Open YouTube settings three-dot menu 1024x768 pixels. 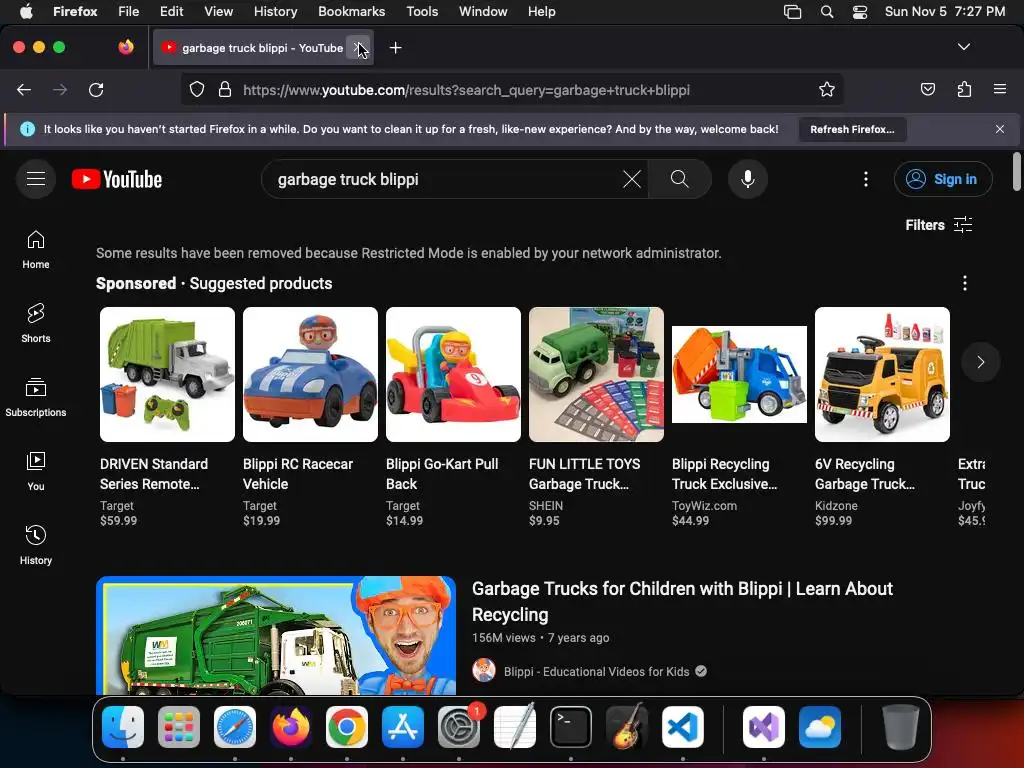[x=866, y=179]
